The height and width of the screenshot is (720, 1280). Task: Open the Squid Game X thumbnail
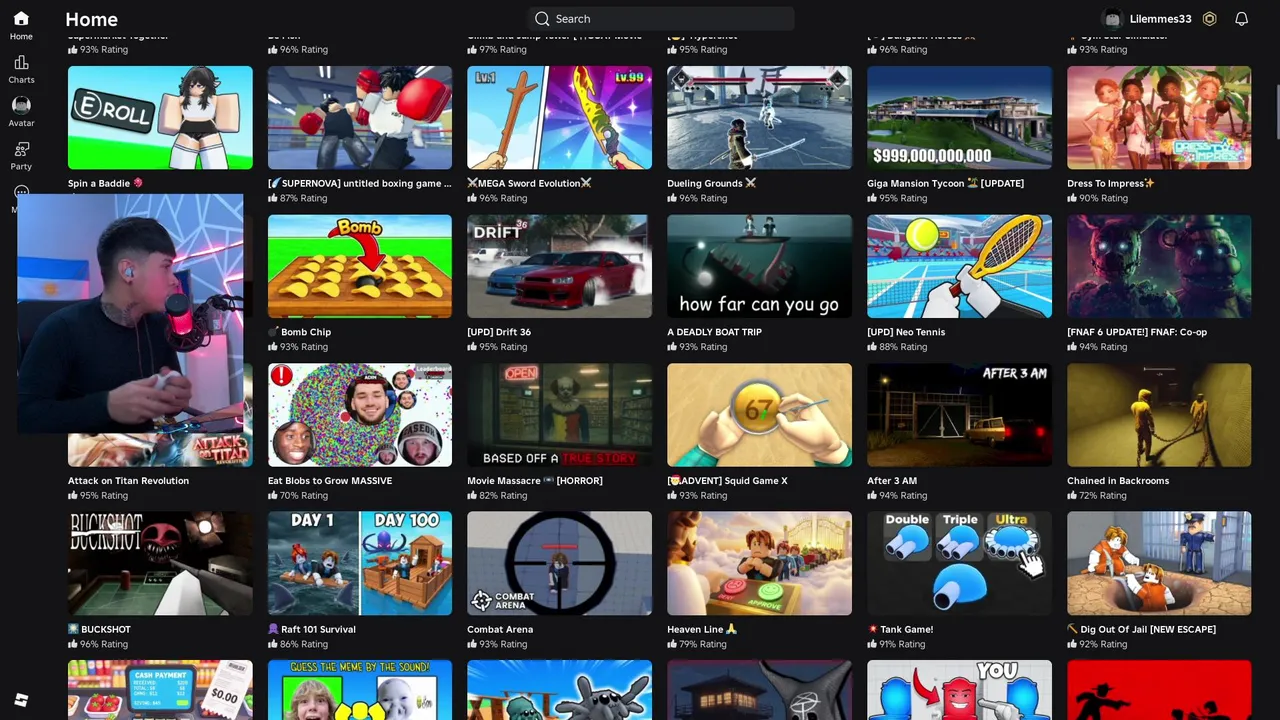point(759,415)
